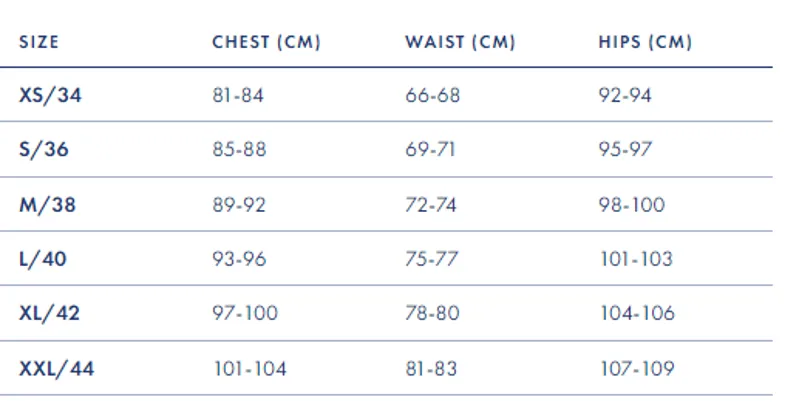This screenshot has height=408, width=800.
Task: Click hips value 98-100 for M
Action: click(x=632, y=205)
